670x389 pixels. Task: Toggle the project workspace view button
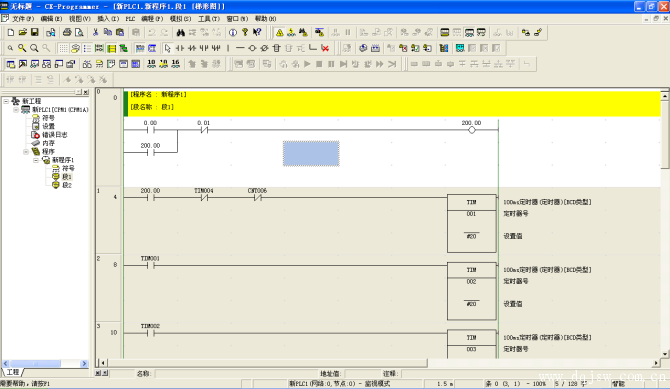(x=11, y=64)
